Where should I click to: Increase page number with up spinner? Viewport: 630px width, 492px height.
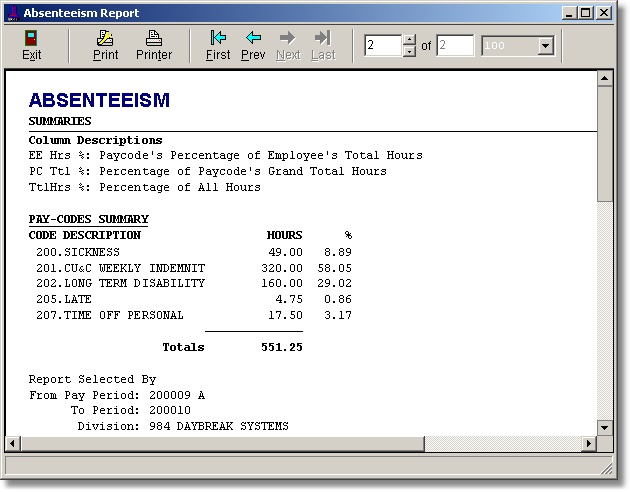408,40
